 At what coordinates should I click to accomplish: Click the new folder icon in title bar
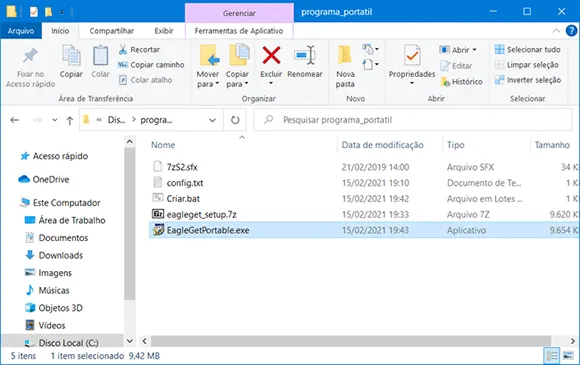pyautogui.click(x=48, y=12)
